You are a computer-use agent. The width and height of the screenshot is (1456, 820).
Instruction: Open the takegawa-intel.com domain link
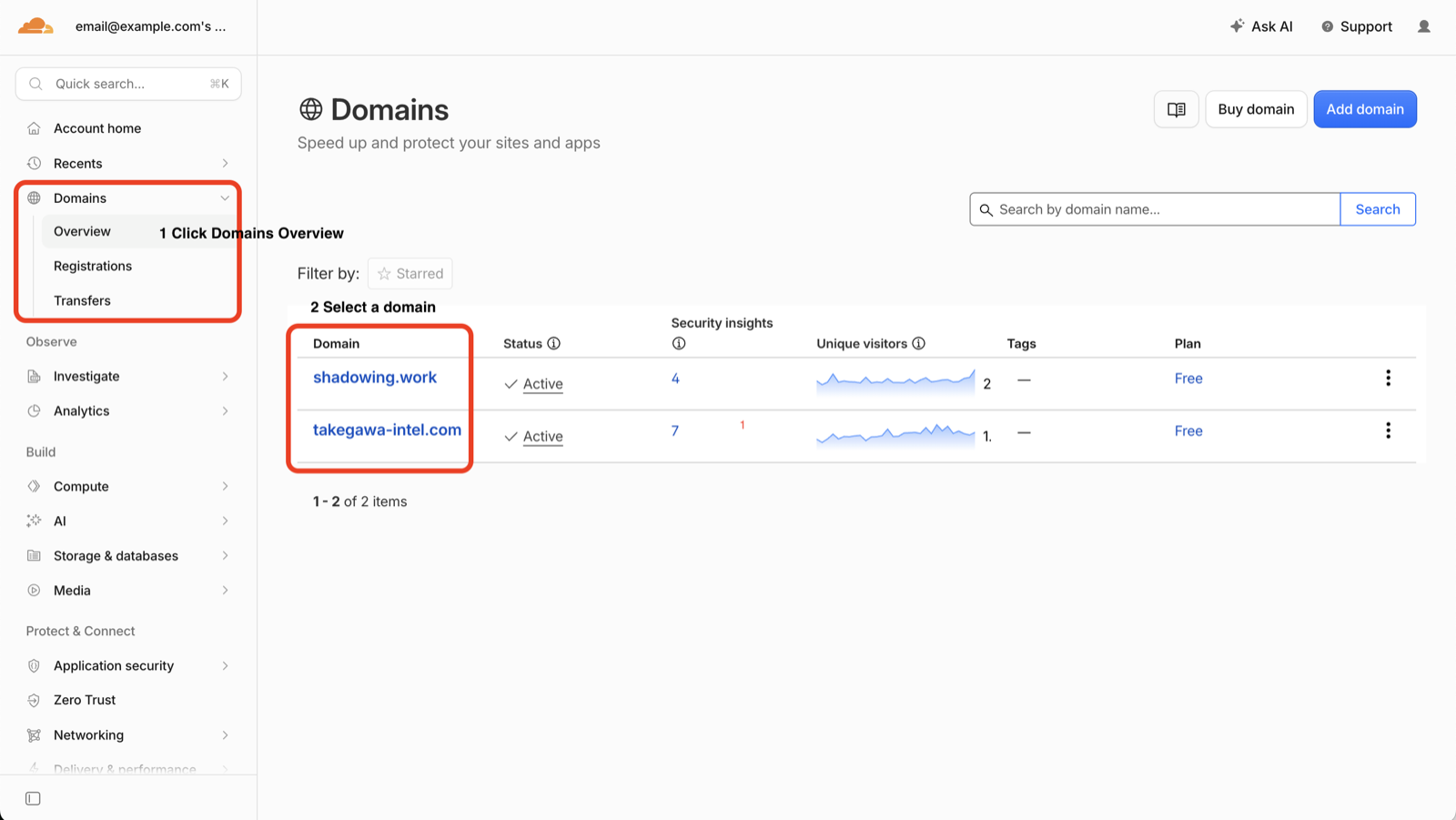point(387,430)
